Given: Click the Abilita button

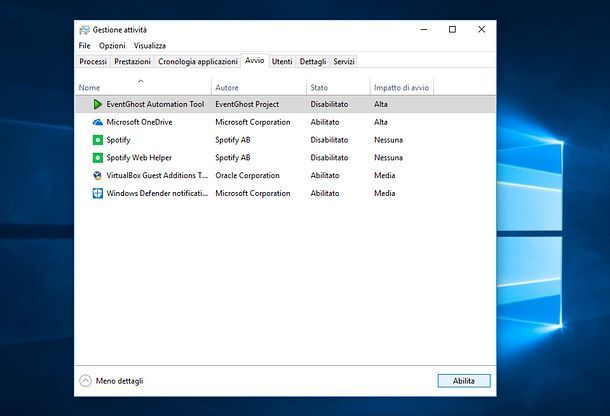Looking at the screenshot, I should click(x=464, y=381).
